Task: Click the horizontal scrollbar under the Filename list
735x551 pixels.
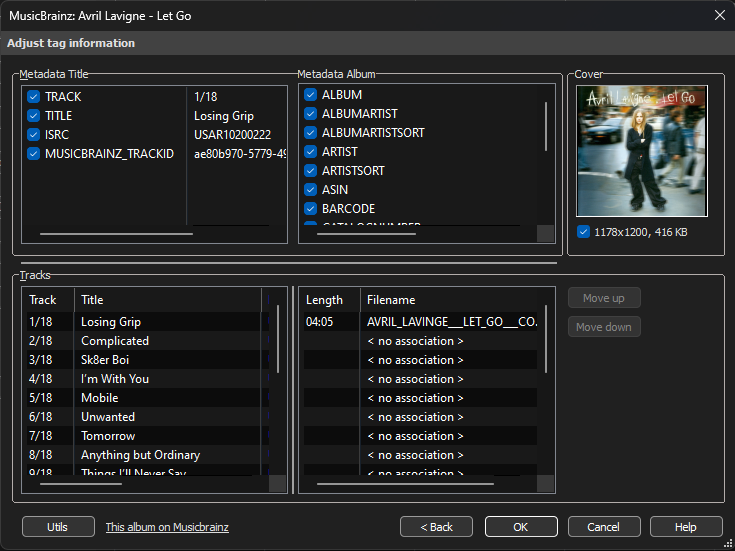Action: [405, 483]
